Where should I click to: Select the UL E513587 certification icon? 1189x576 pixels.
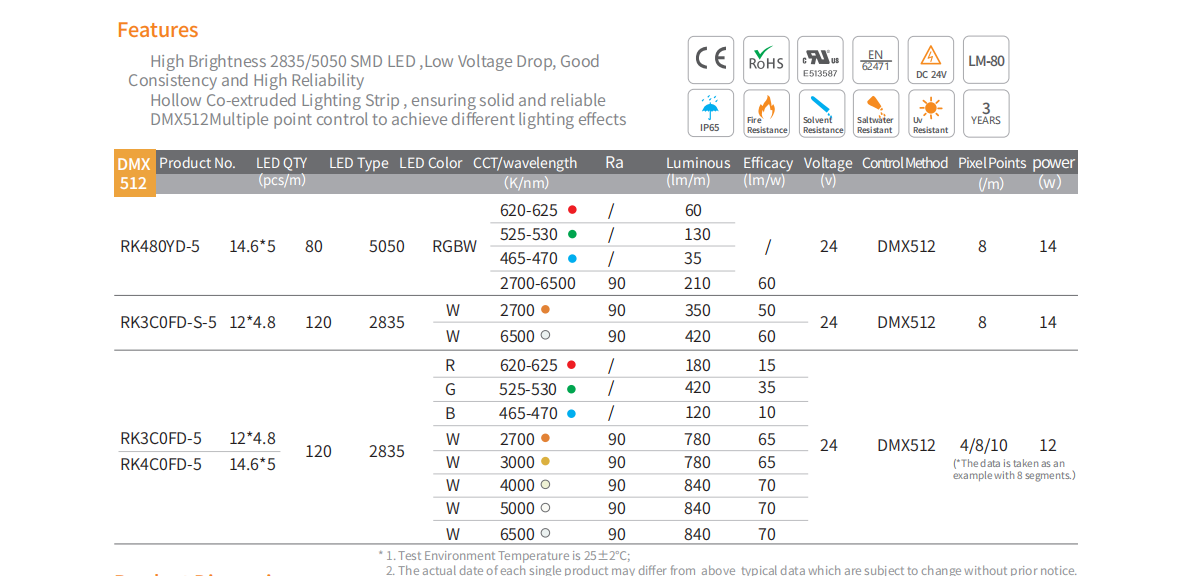tap(821, 60)
